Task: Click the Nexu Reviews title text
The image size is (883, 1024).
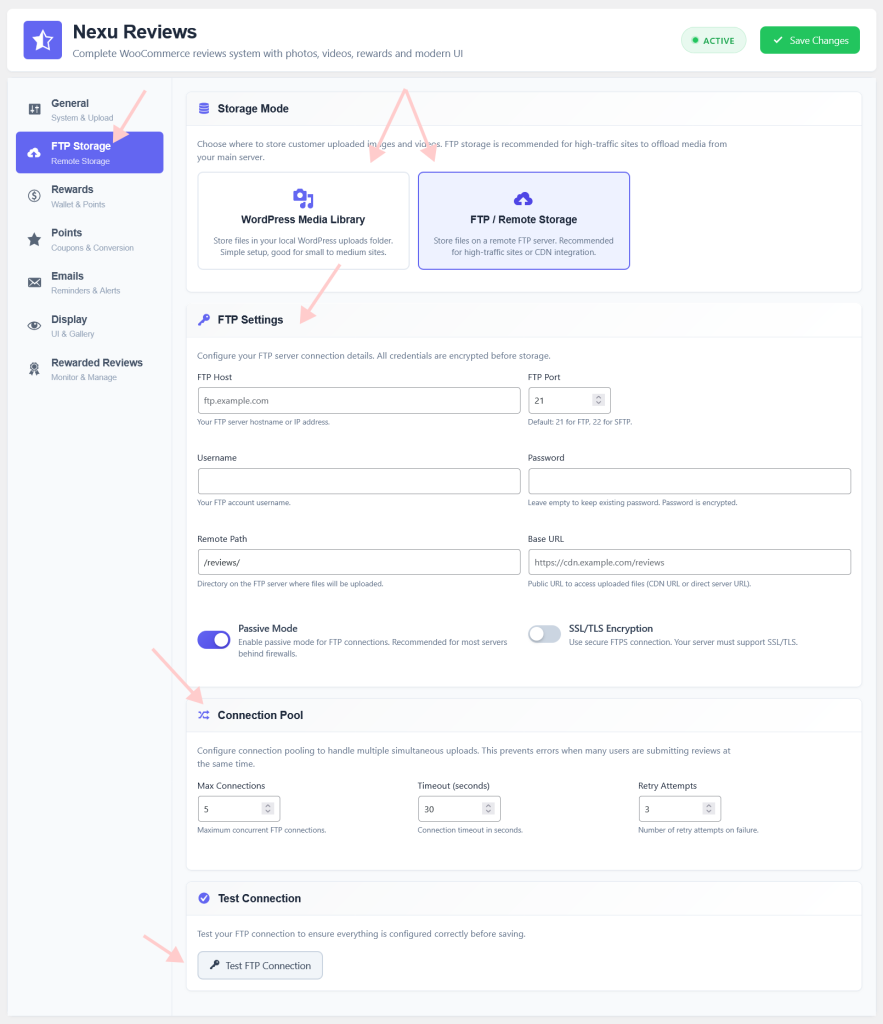Action: click(x=135, y=31)
